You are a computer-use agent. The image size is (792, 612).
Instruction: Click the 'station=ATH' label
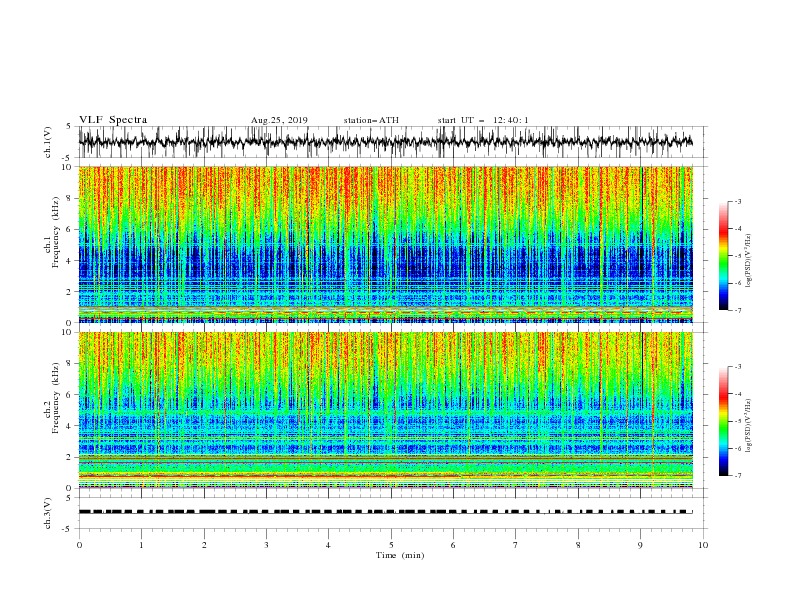tap(371, 120)
